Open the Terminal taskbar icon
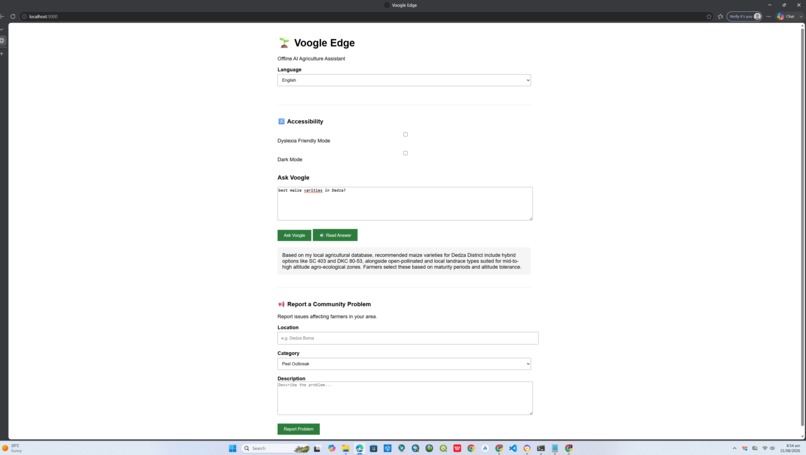Image resolution: width=806 pixels, height=455 pixels. tap(541, 448)
